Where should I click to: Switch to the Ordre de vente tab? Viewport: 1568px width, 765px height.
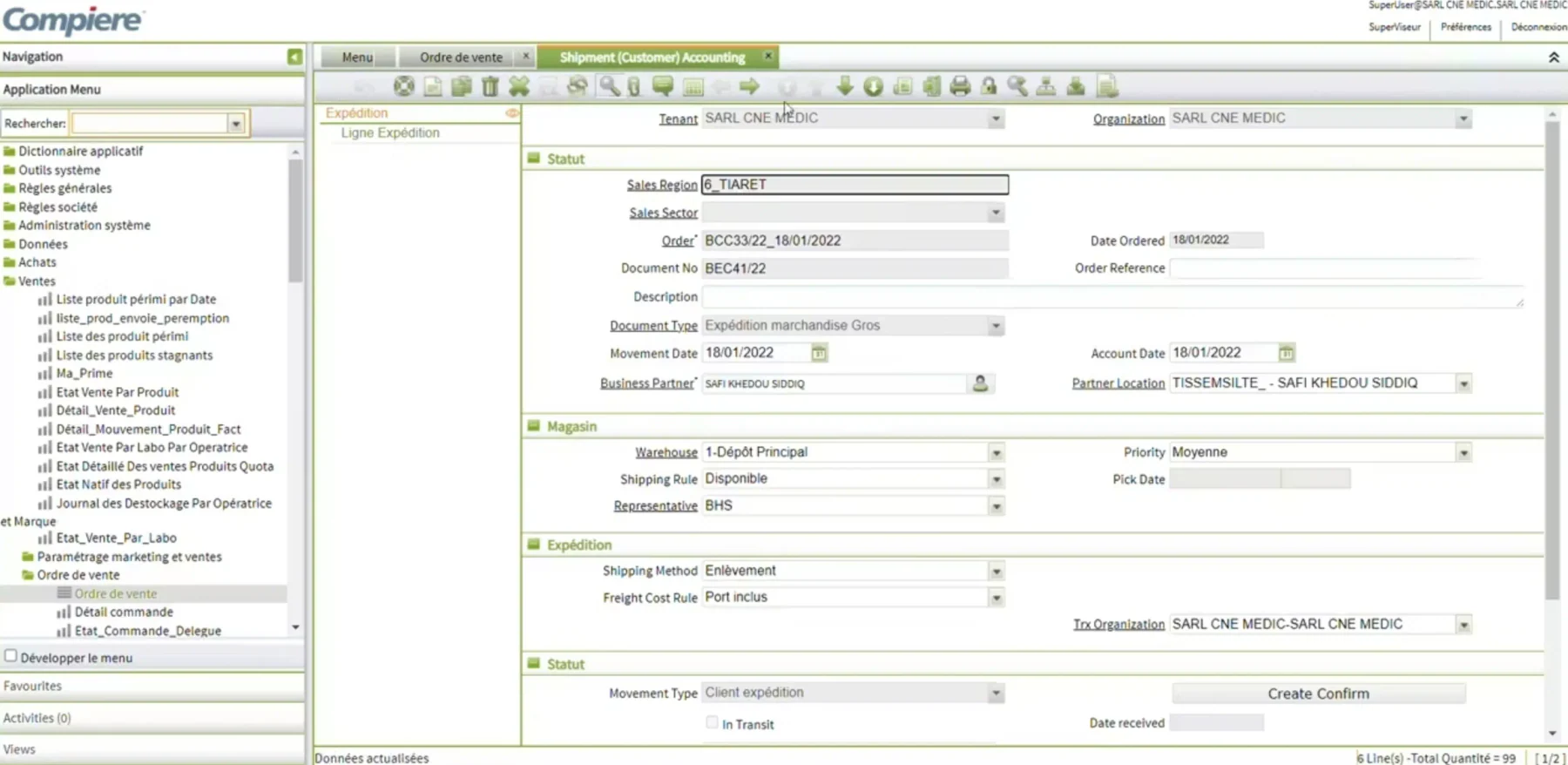(x=461, y=57)
